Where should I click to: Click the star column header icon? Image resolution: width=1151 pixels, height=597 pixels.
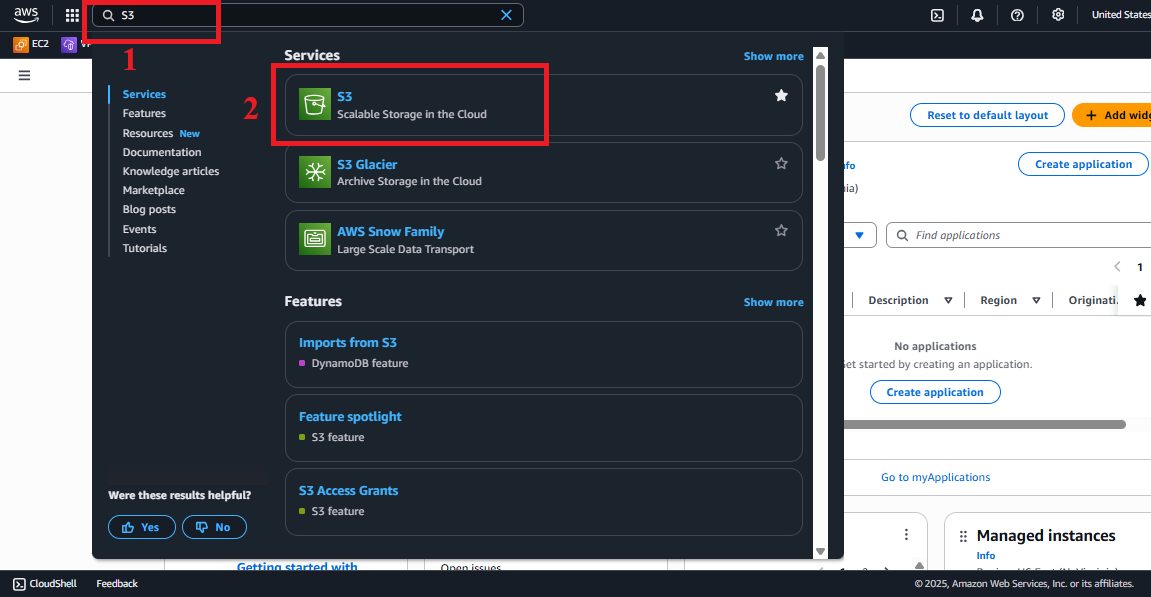click(1140, 300)
